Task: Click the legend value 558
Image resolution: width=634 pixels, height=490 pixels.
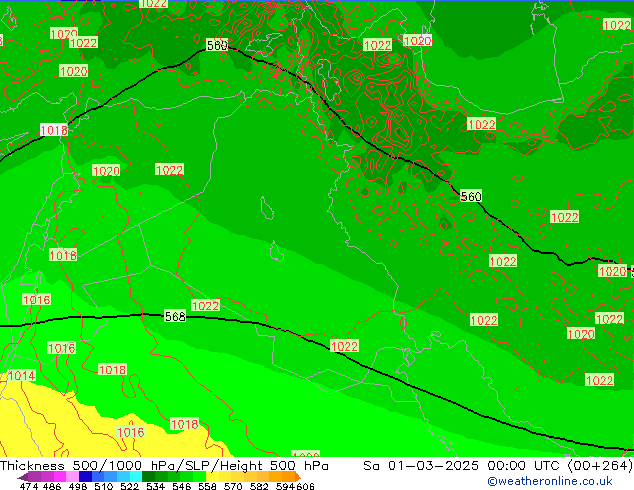Action: point(207,486)
